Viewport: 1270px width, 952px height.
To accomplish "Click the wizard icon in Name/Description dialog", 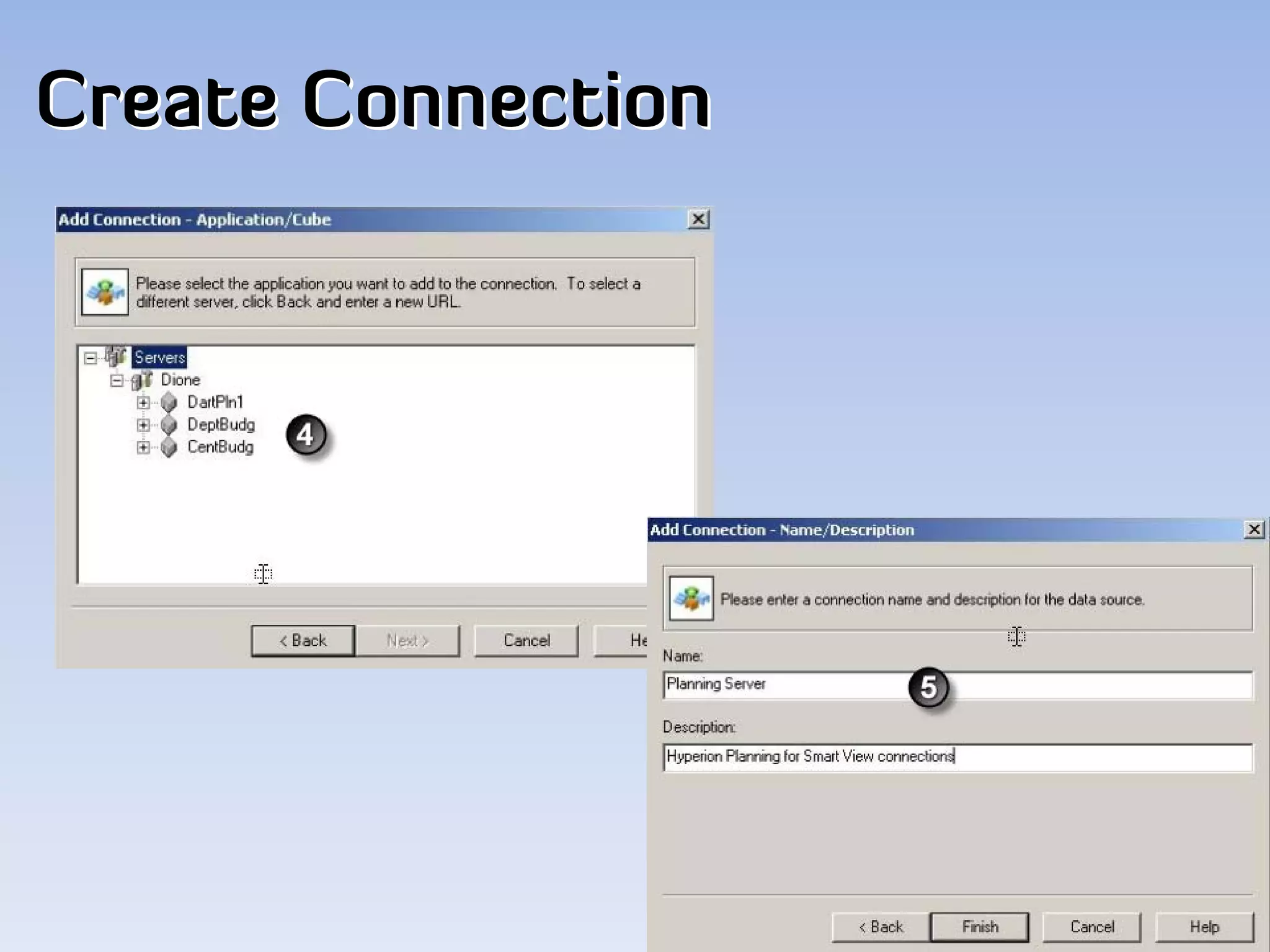I will click(x=691, y=598).
